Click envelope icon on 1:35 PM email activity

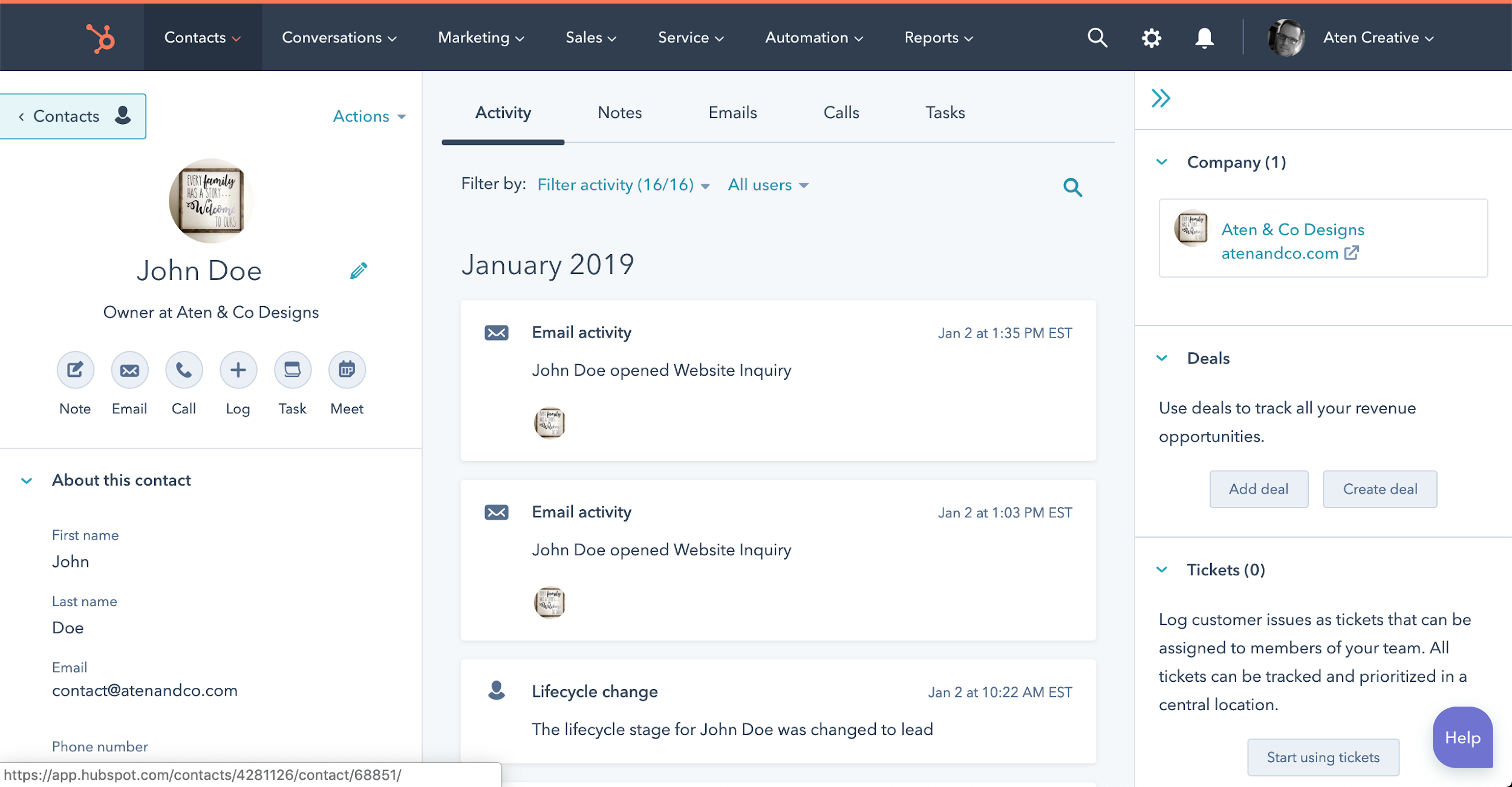pyautogui.click(x=497, y=333)
